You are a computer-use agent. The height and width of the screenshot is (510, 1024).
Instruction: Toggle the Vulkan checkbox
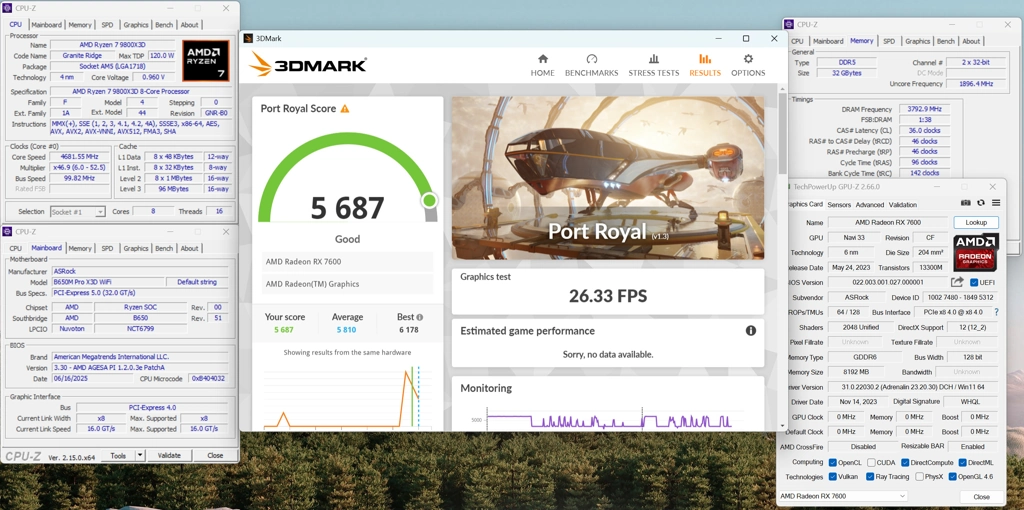833,477
